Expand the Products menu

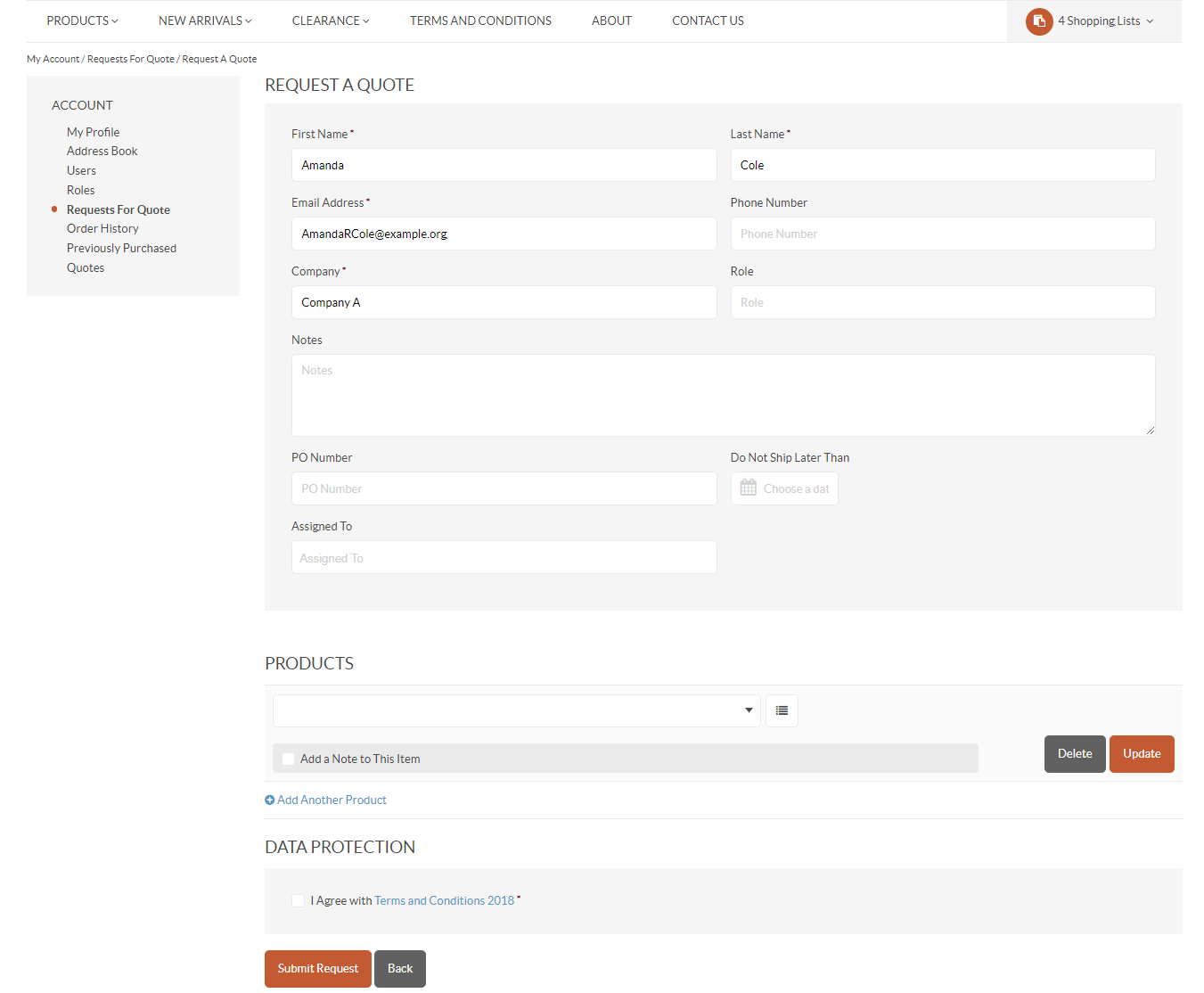click(x=82, y=21)
